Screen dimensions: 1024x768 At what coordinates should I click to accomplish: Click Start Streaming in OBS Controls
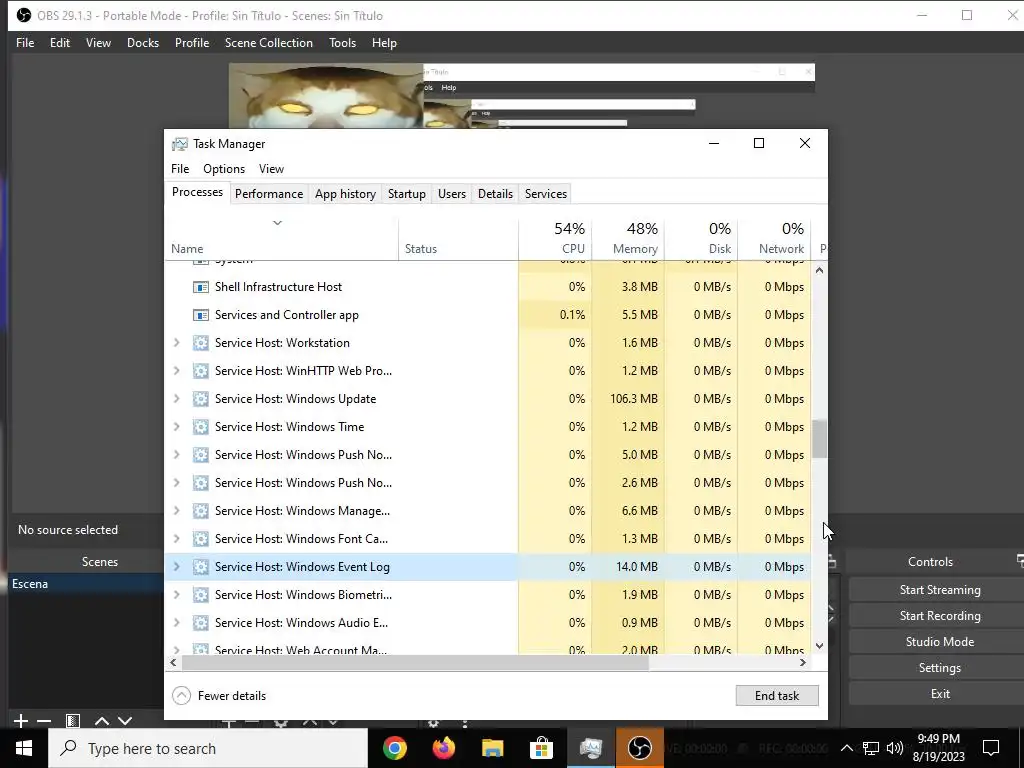click(x=940, y=590)
